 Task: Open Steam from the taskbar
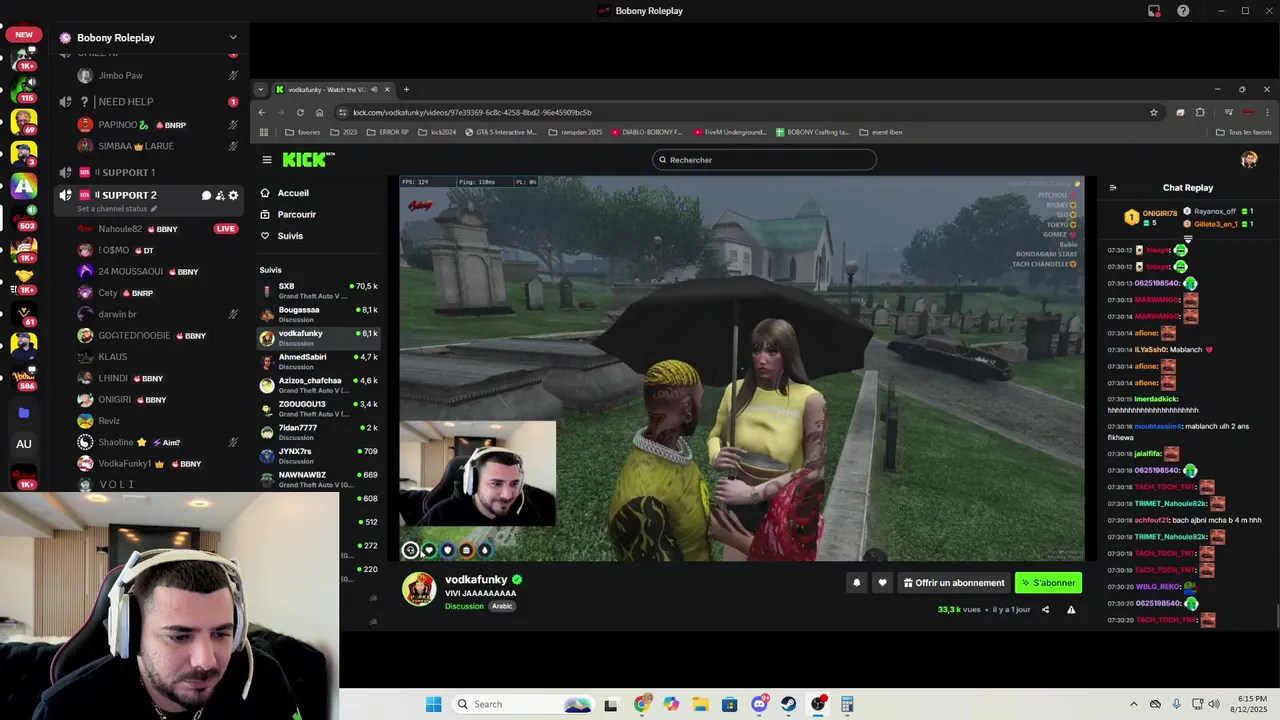789,704
